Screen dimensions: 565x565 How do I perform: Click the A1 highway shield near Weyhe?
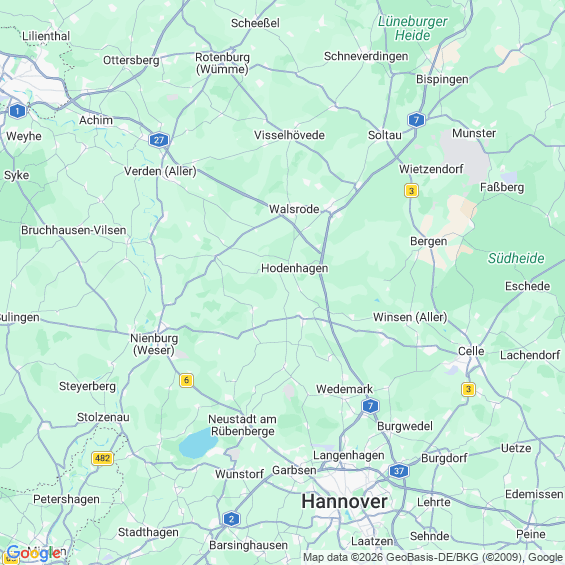(x=17, y=111)
